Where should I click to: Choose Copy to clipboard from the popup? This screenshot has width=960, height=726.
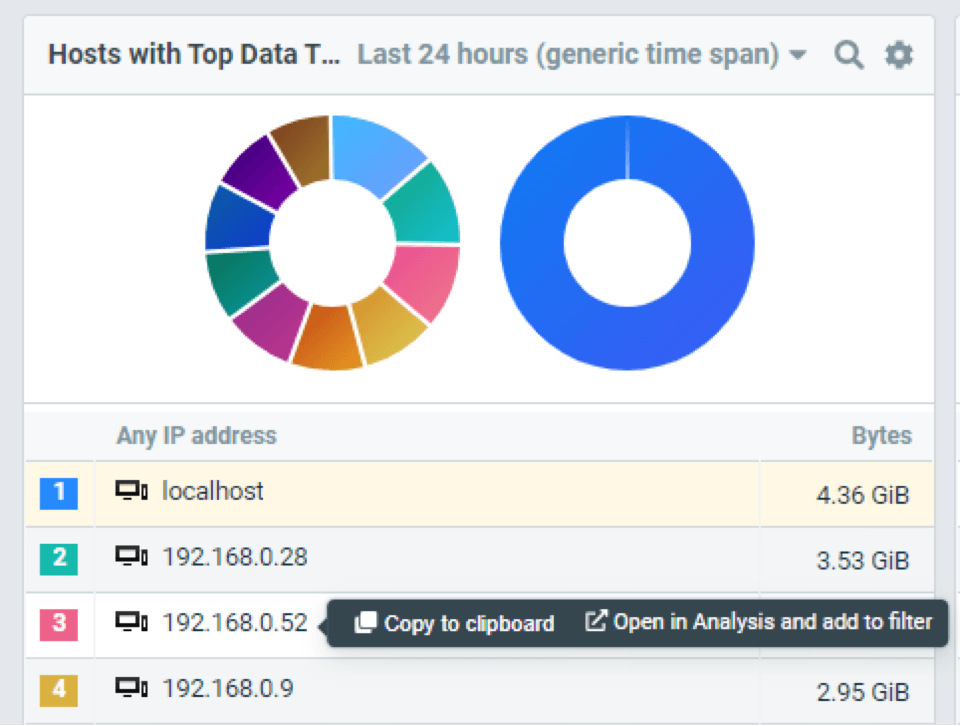point(468,624)
